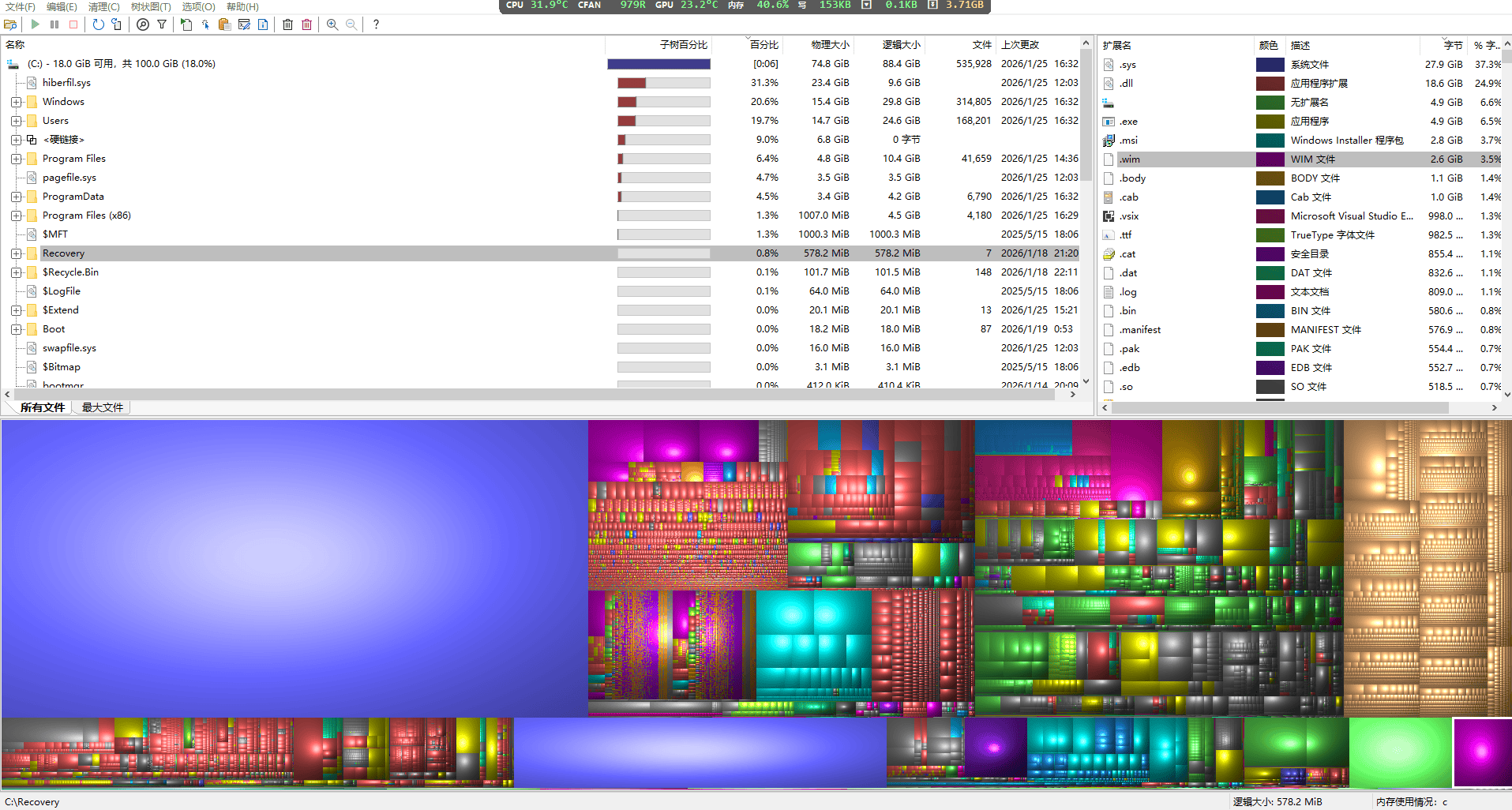
Task: Expand the Users folder tree node
Action: tap(16, 121)
